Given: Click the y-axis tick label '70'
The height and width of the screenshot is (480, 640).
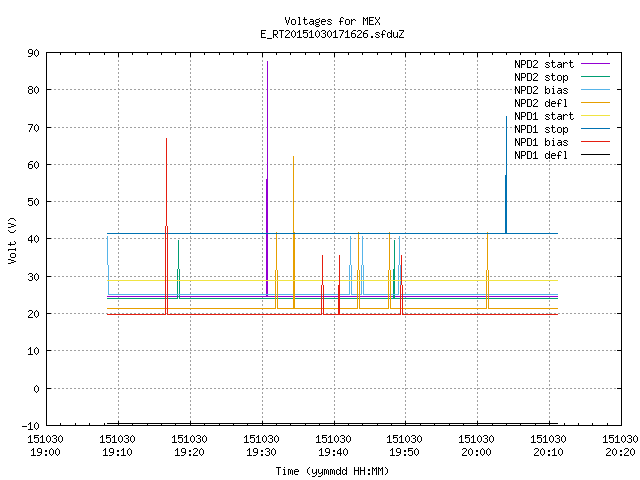Looking at the screenshot, I should pos(34,128).
